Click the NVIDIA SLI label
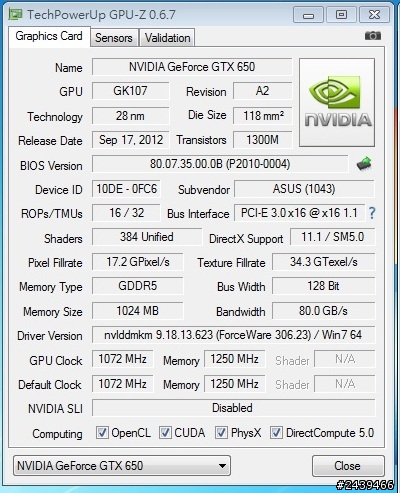The image size is (400, 493). click(x=55, y=409)
